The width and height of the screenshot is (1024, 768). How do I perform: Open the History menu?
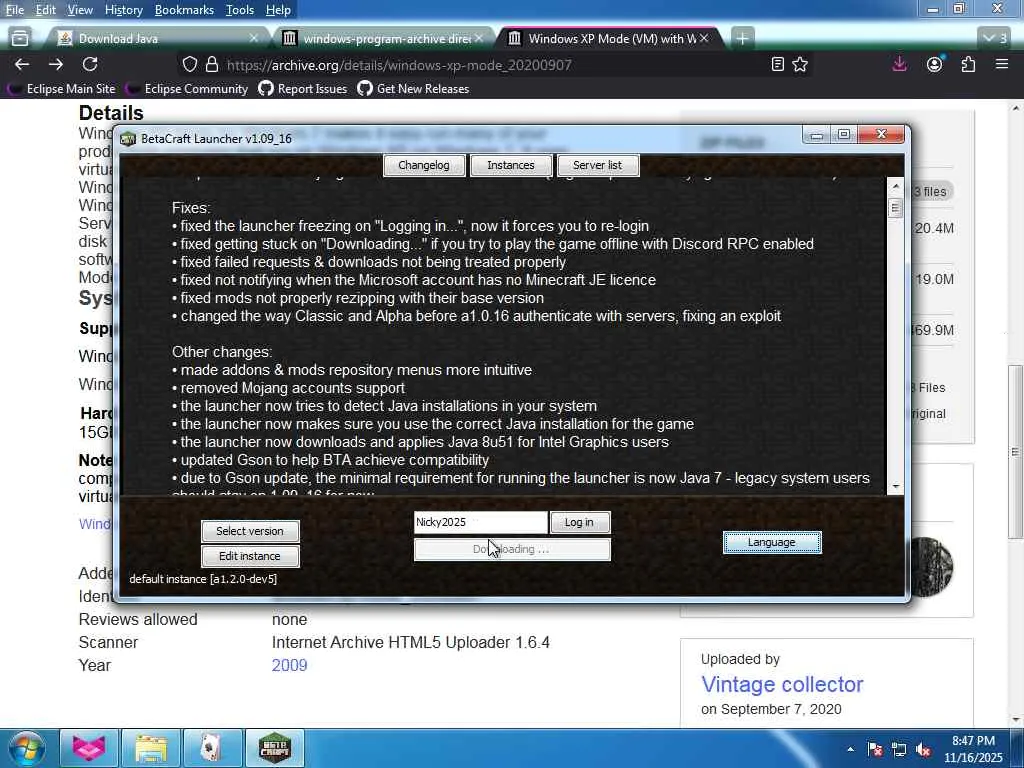coord(123,10)
